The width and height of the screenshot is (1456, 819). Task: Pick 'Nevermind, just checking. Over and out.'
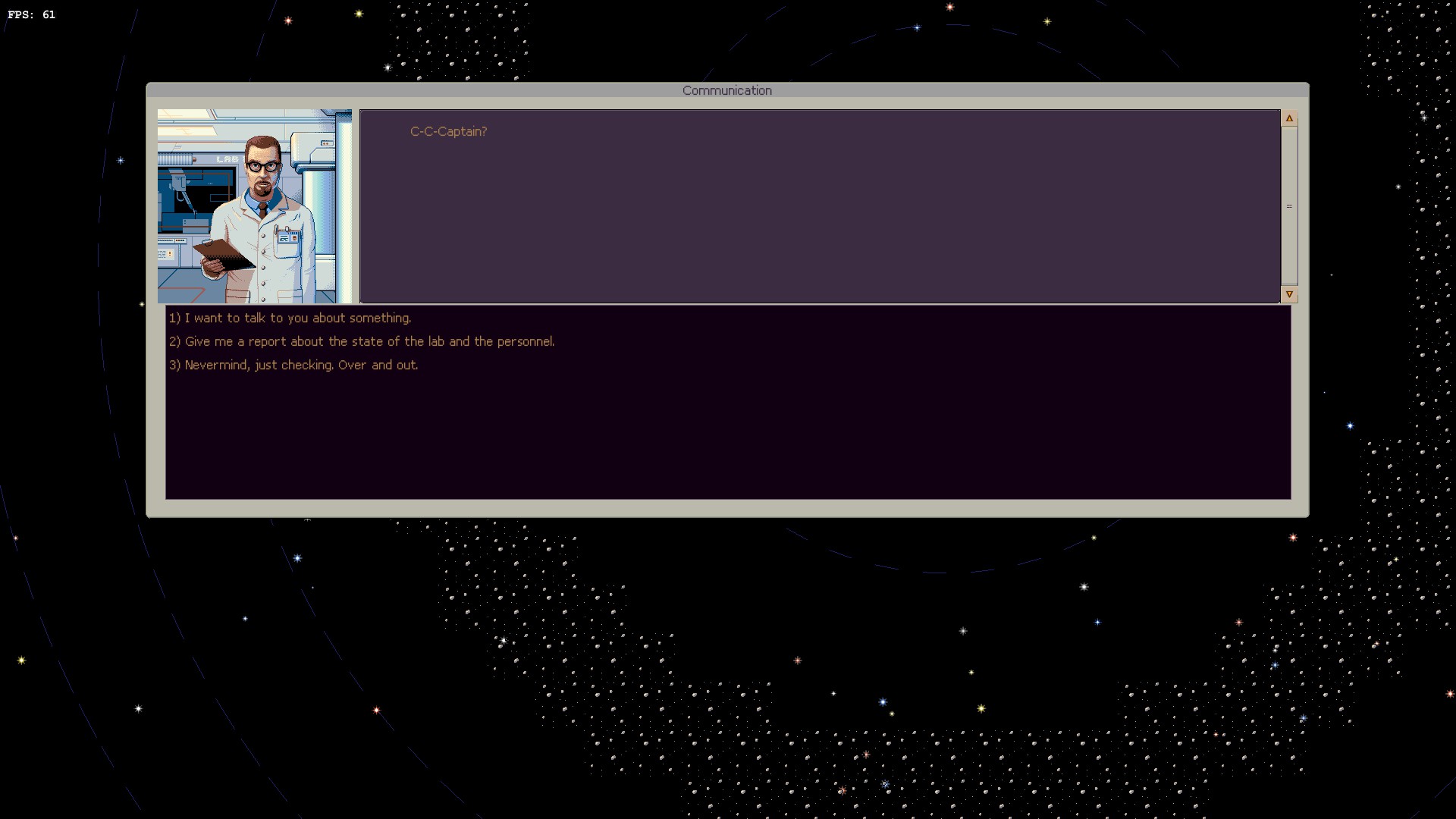pos(293,366)
